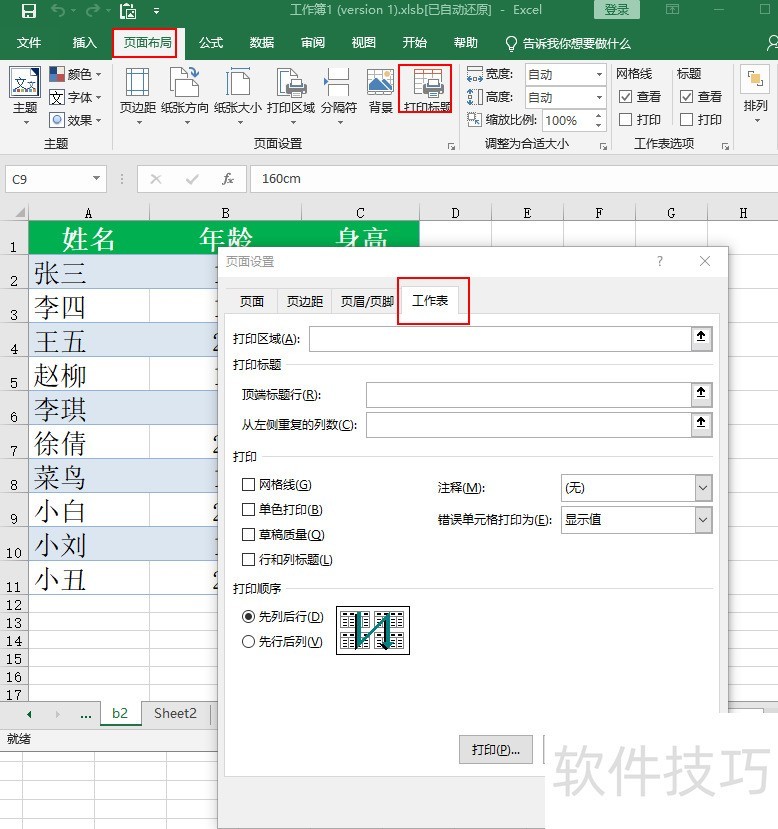Viewport: 778px width, 829px height.
Task: Click the Background (背景) icon
Action: click(380, 88)
